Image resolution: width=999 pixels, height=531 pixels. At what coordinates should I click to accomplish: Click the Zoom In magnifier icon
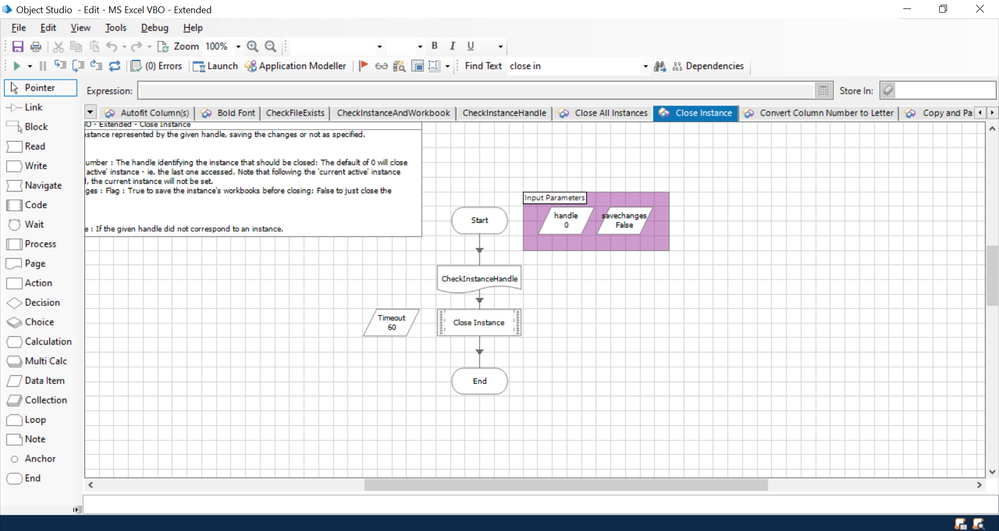[253, 47]
